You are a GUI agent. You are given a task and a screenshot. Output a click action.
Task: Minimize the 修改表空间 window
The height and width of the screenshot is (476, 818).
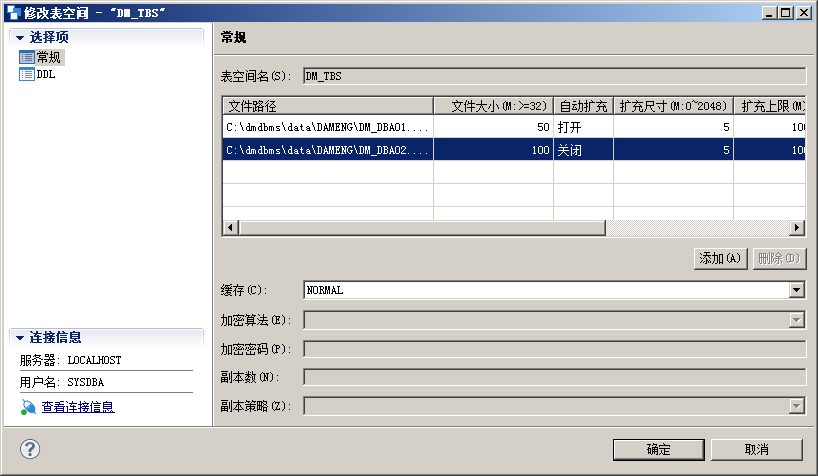(x=769, y=13)
